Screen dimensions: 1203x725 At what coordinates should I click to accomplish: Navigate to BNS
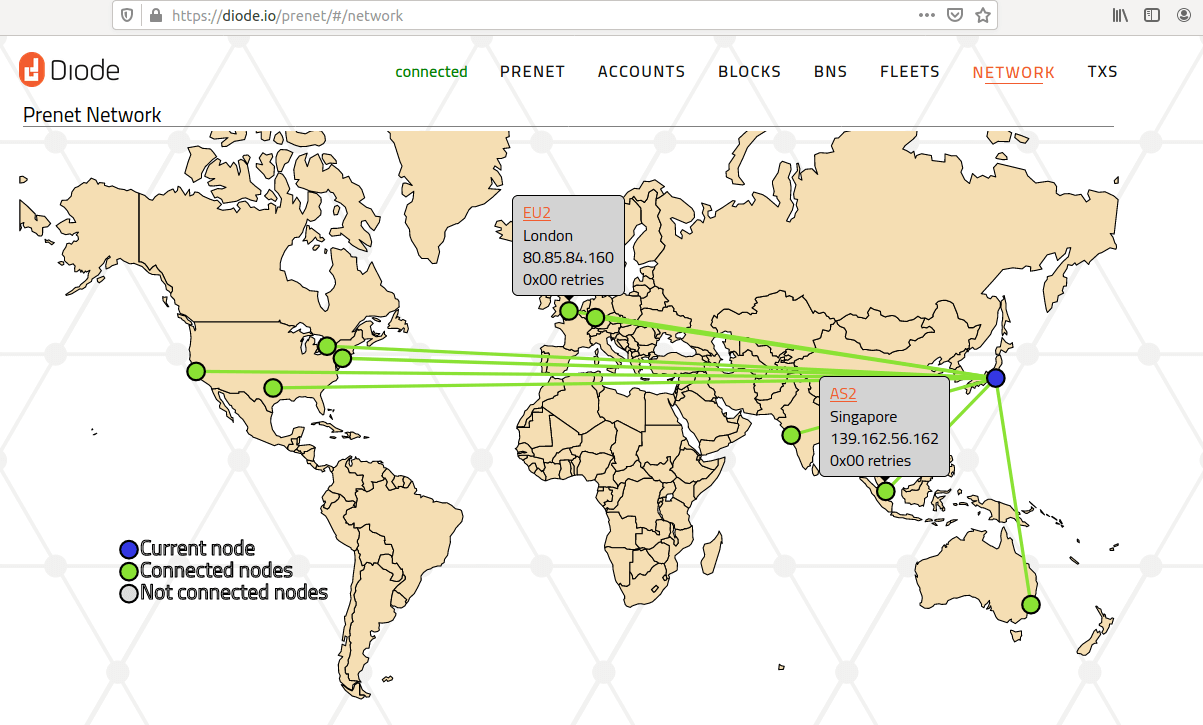pos(830,72)
